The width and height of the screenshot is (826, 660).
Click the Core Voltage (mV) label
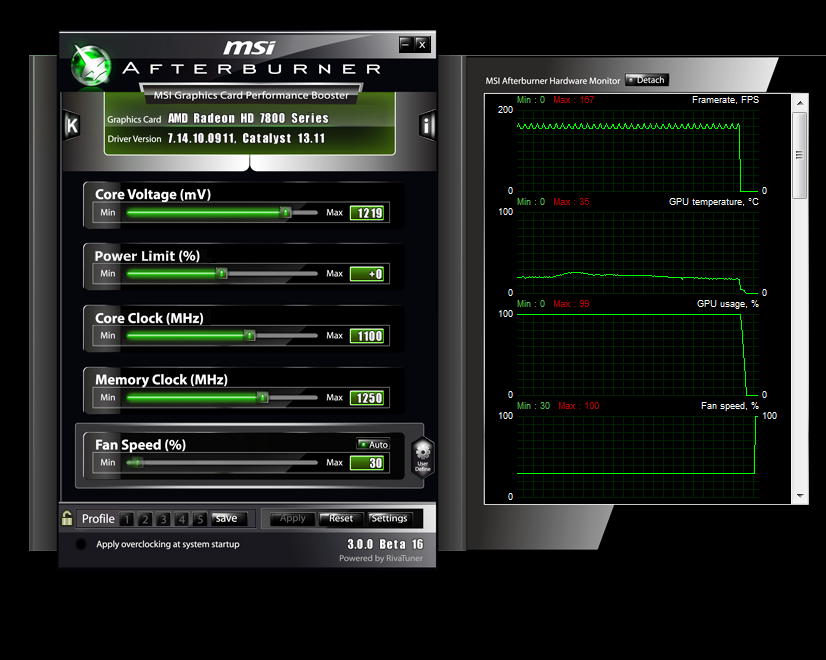(x=153, y=194)
